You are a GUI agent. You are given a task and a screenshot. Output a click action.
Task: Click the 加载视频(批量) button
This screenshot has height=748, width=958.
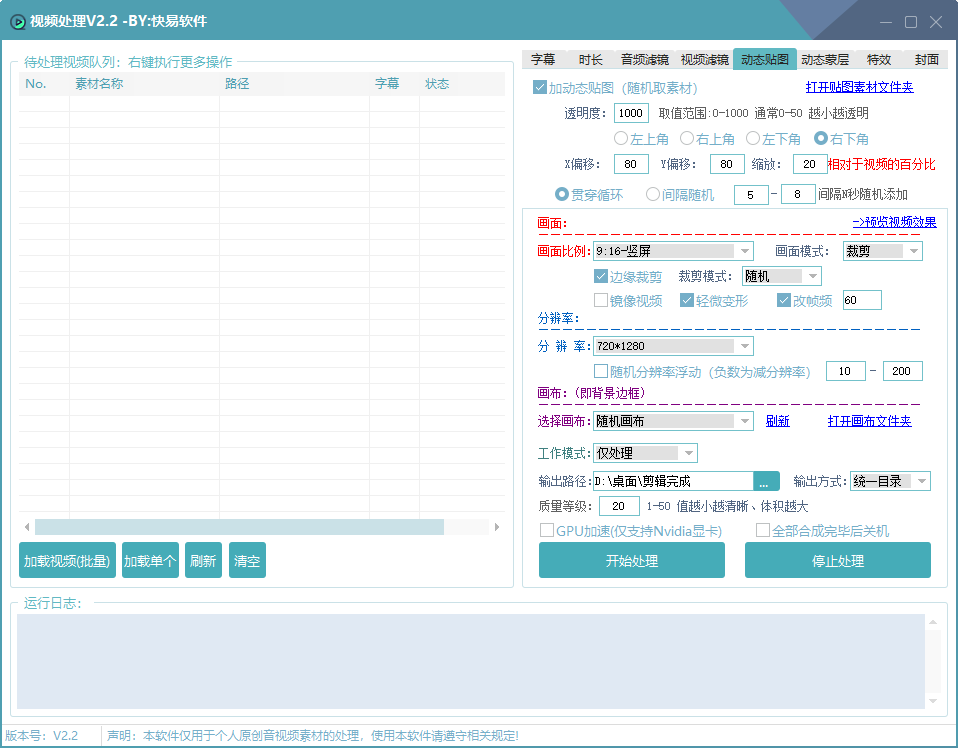click(x=67, y=561)
